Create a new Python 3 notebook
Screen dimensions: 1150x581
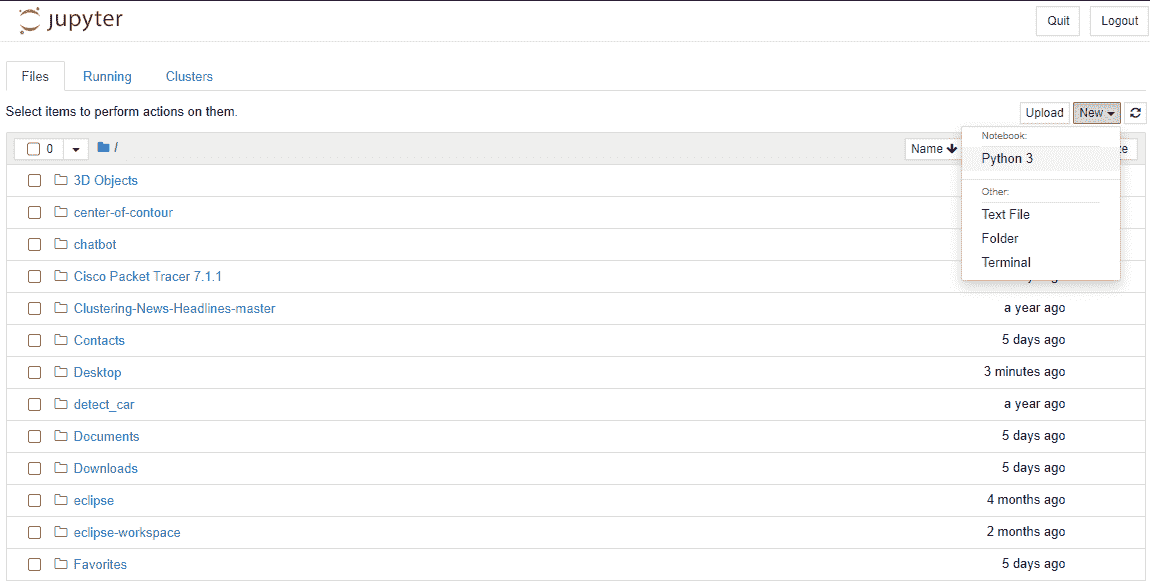1007,158
